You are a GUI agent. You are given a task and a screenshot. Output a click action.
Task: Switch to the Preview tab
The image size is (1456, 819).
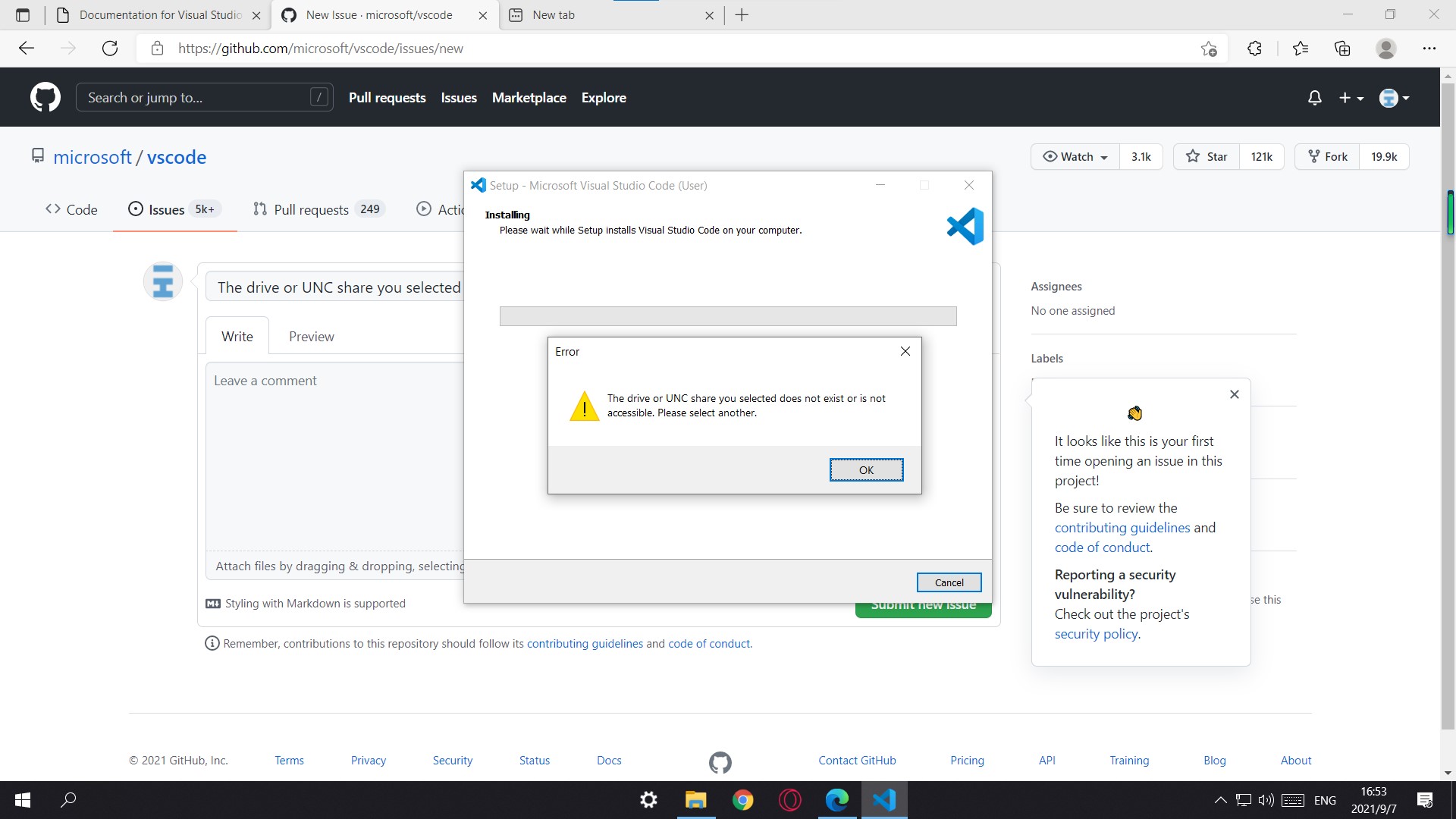point(311,335)
